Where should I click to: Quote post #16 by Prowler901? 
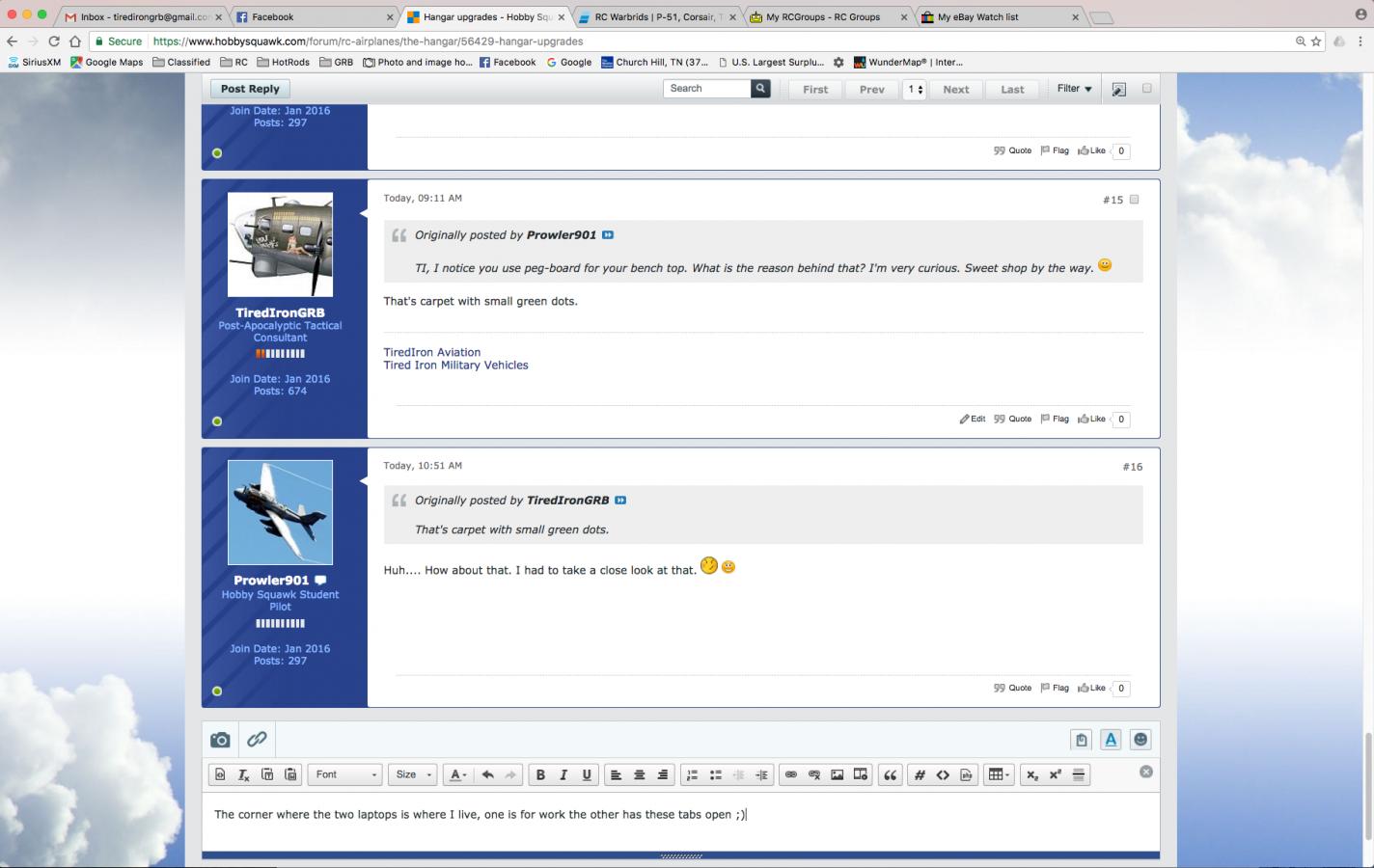(x=1013, y=688)
